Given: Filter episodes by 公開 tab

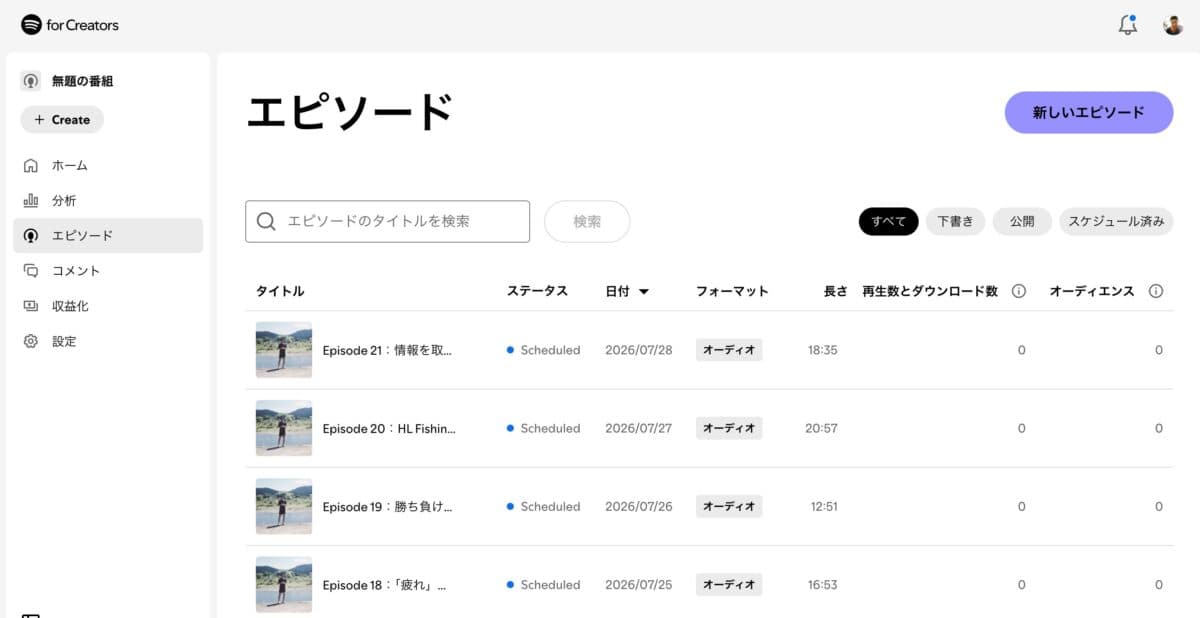Looking at the screenshot, I should 1022,221.
